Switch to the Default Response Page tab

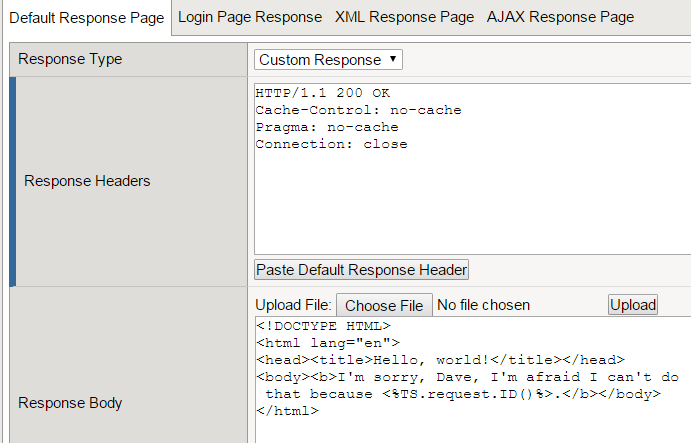(86, 17)
